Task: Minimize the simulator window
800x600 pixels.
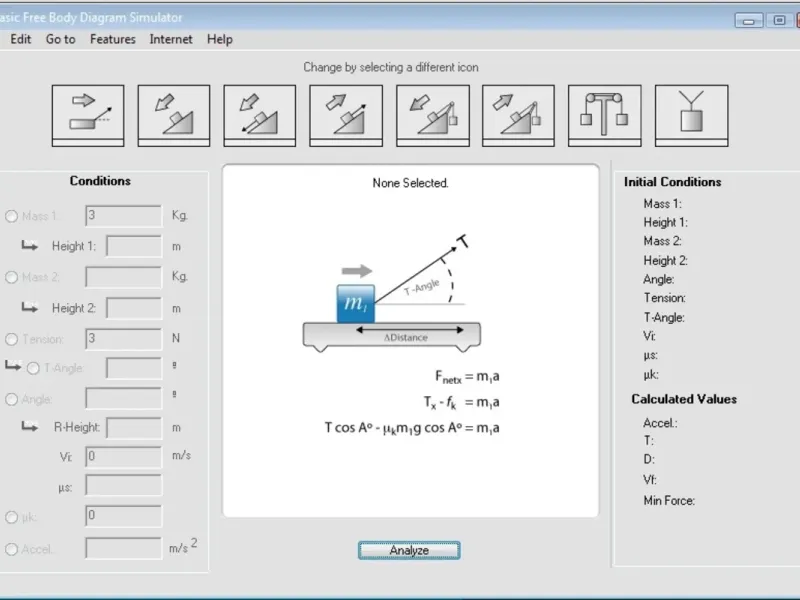Action: pyautogui.click(x=748, y=21)
